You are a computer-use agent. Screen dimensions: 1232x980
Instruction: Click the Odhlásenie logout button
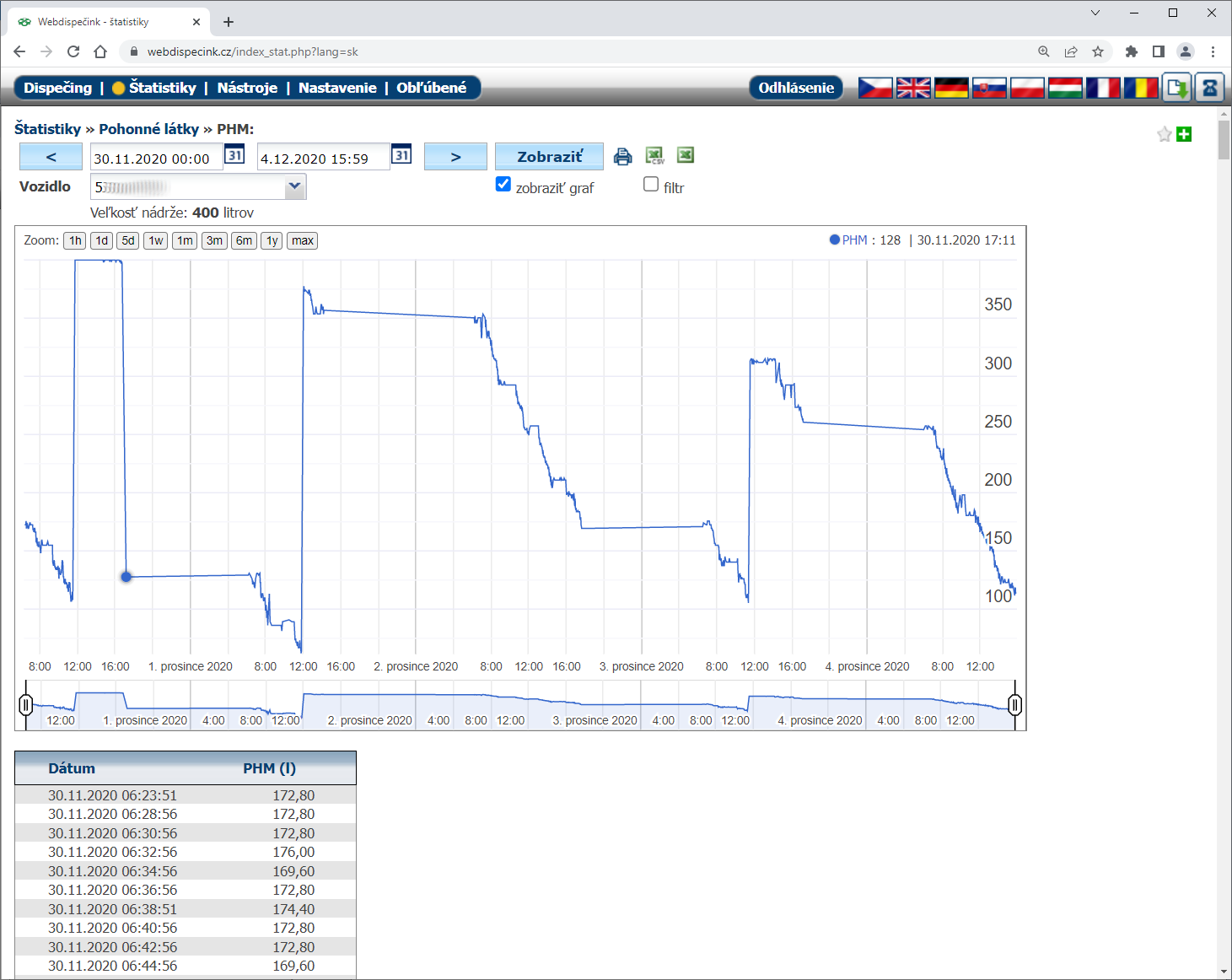click(x=795, y=88)
